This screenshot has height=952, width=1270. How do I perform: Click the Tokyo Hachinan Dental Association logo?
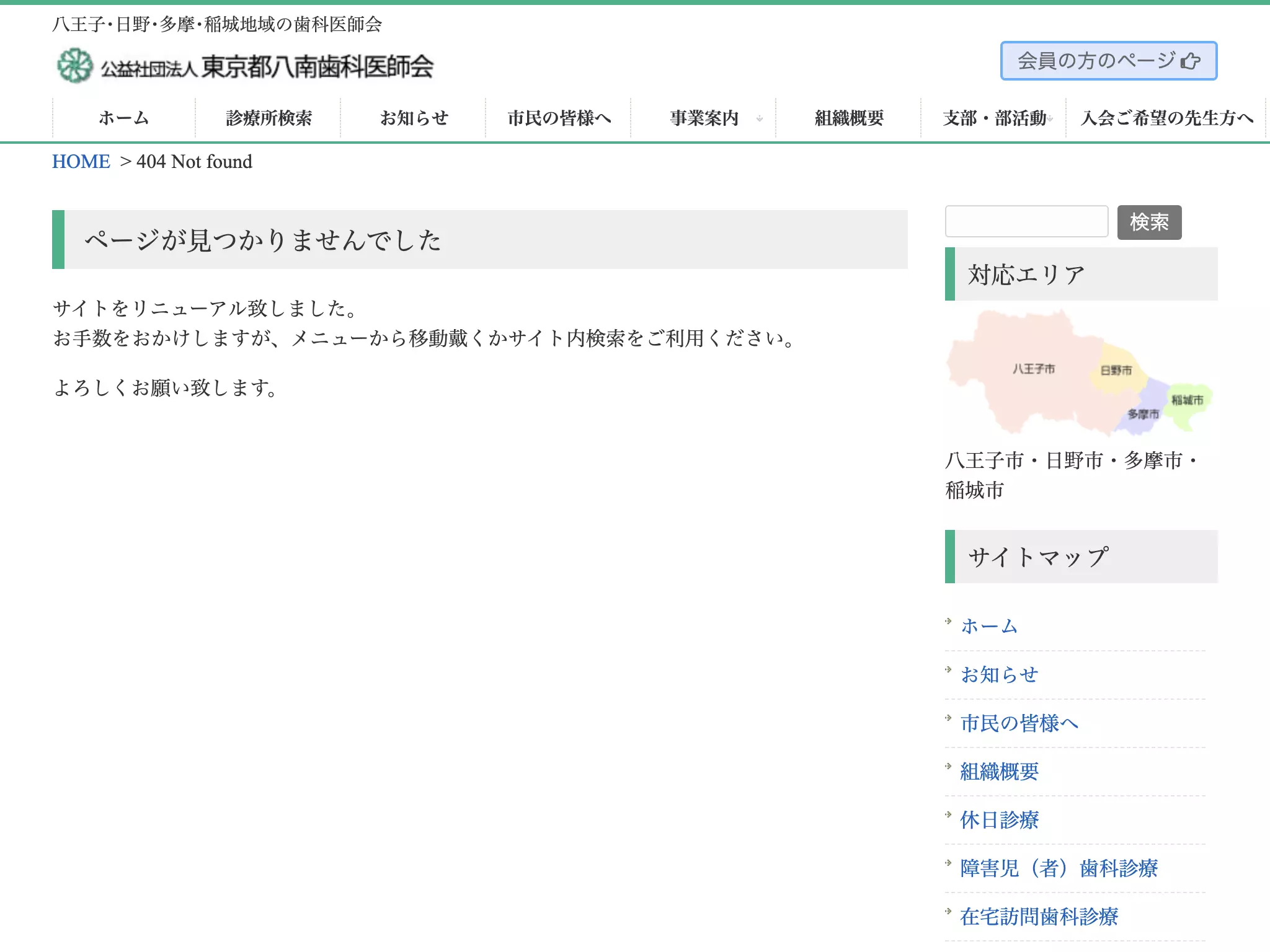pyautogui.click(x=245, y=66)
